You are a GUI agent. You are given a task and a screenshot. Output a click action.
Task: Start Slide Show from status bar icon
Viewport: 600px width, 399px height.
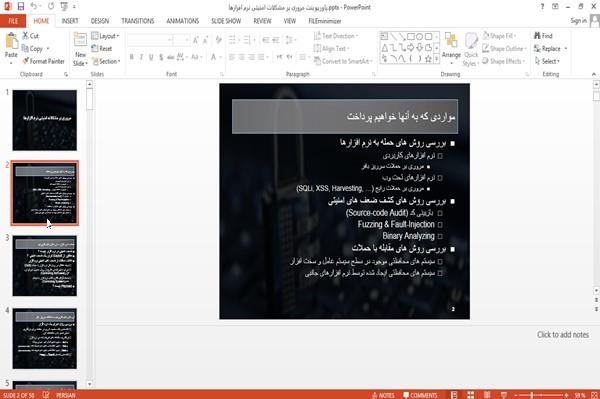pos(504,395)
